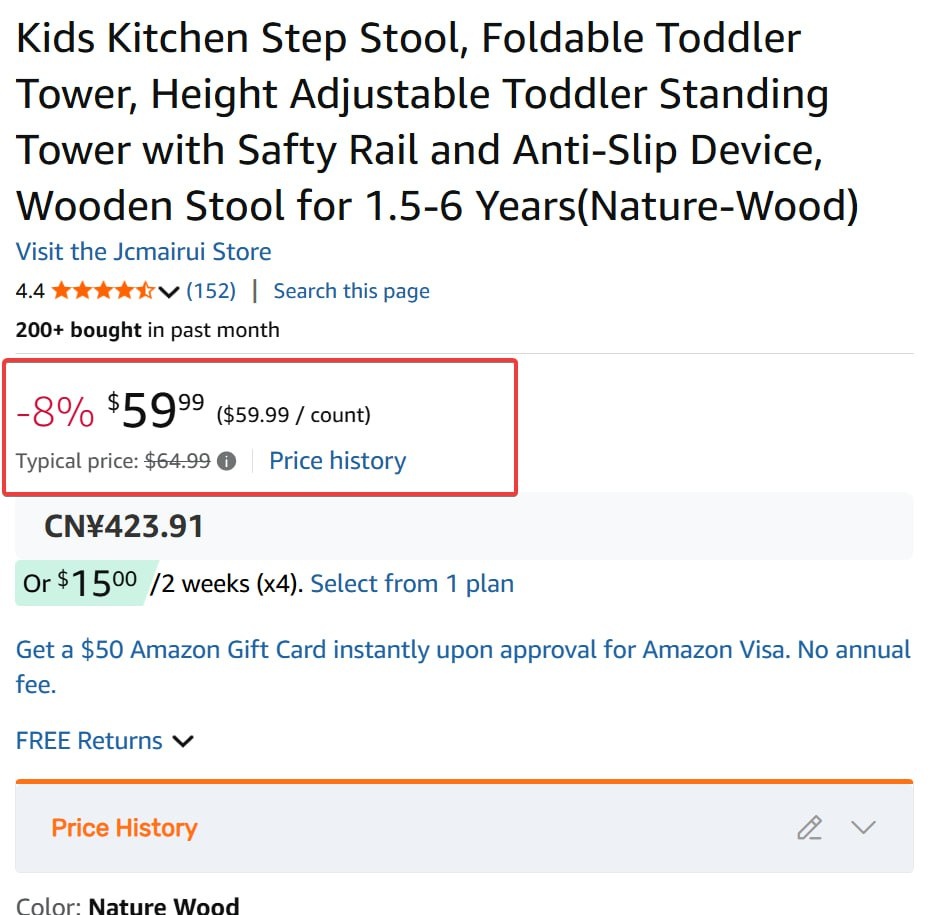944x915 pixels.
Task: Open the Price history link near price
Action: click(x=337, y=461)
